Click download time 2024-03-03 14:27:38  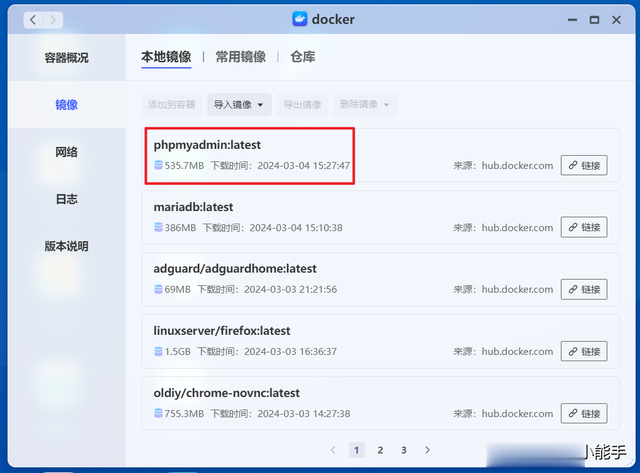tap(304, 413)
